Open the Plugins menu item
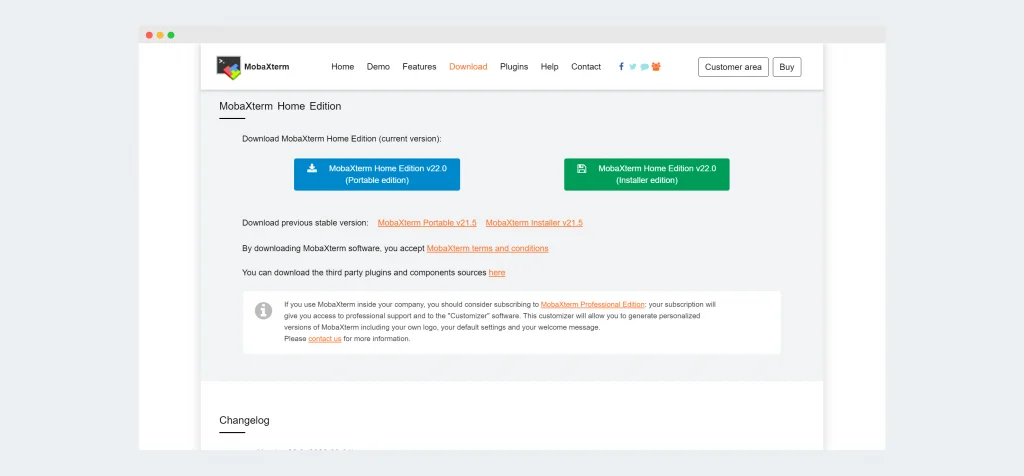The height and width of the screenshot is (476, 1024). pos(514,67)
